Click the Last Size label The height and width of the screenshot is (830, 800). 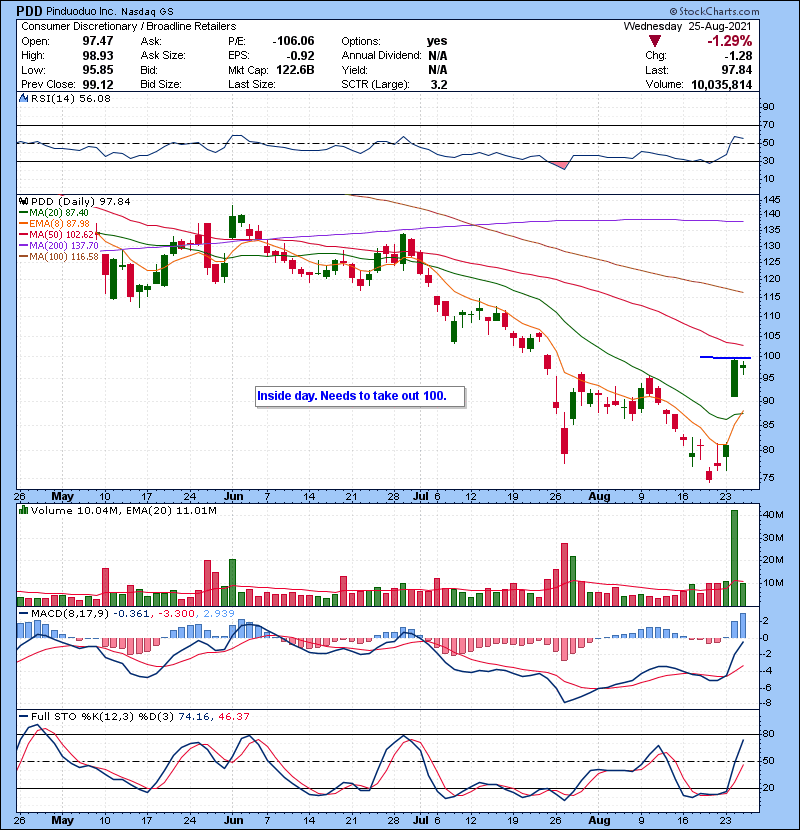tap(252, 85)
